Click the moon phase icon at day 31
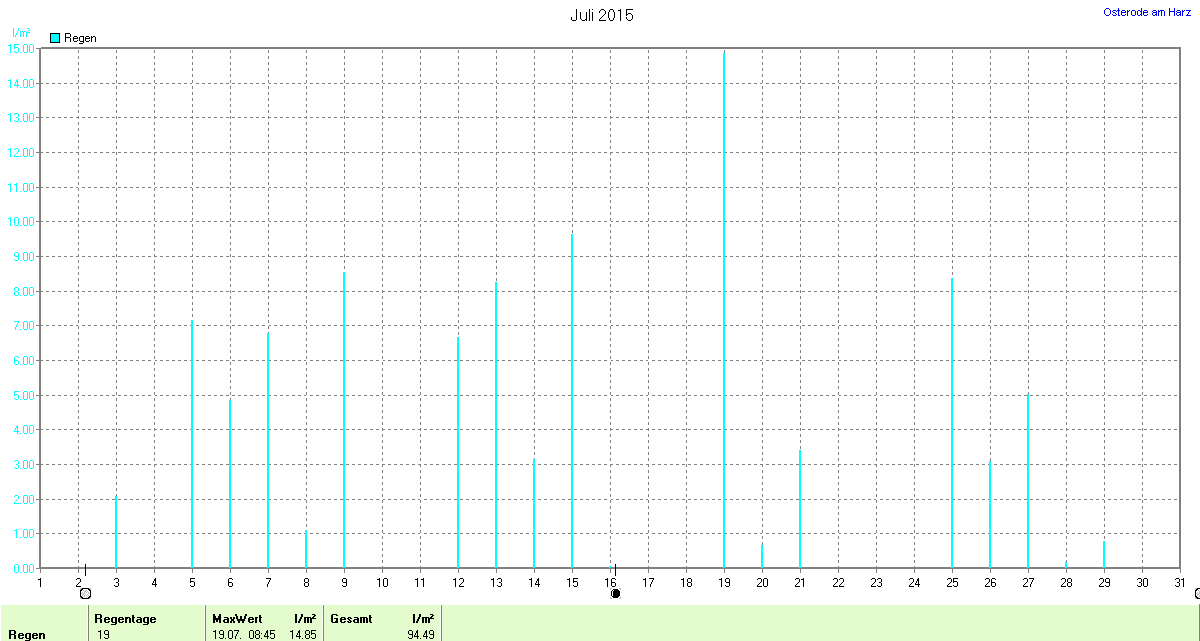 click(x=1197, y=594)
